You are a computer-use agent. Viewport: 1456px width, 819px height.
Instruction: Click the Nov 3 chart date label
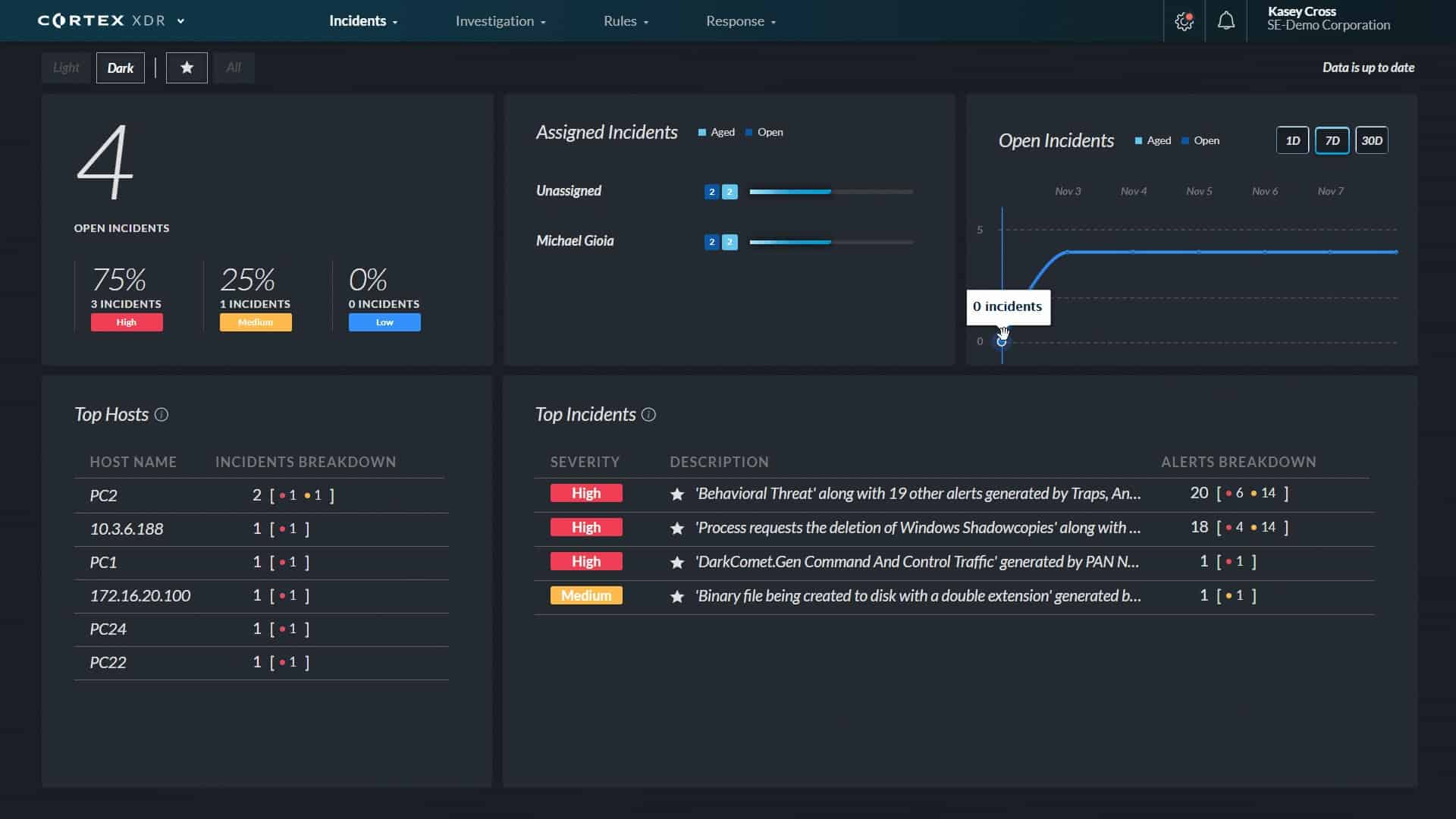pos(1068,191)
